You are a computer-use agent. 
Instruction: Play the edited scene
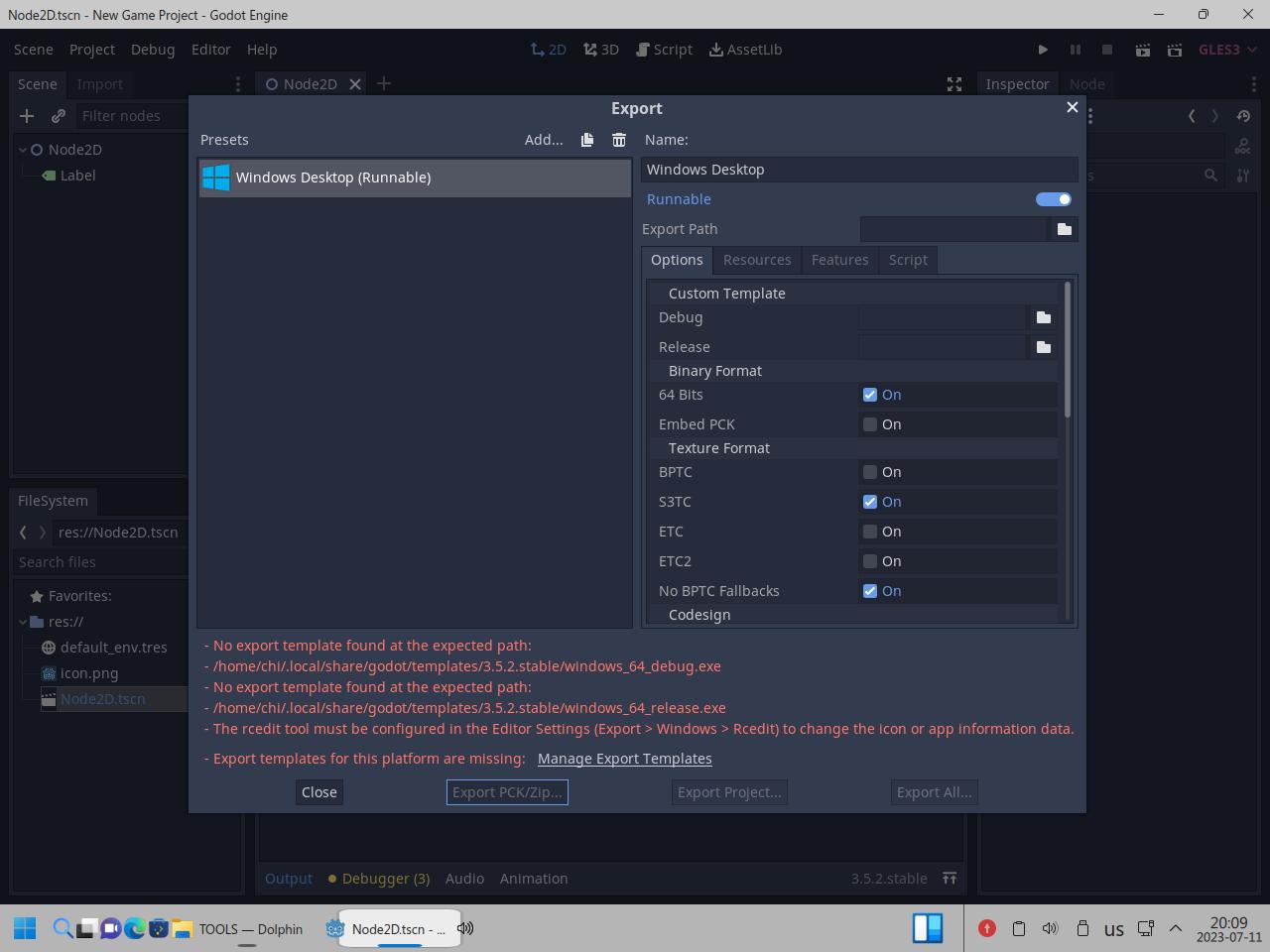(x=1143, y=50)
